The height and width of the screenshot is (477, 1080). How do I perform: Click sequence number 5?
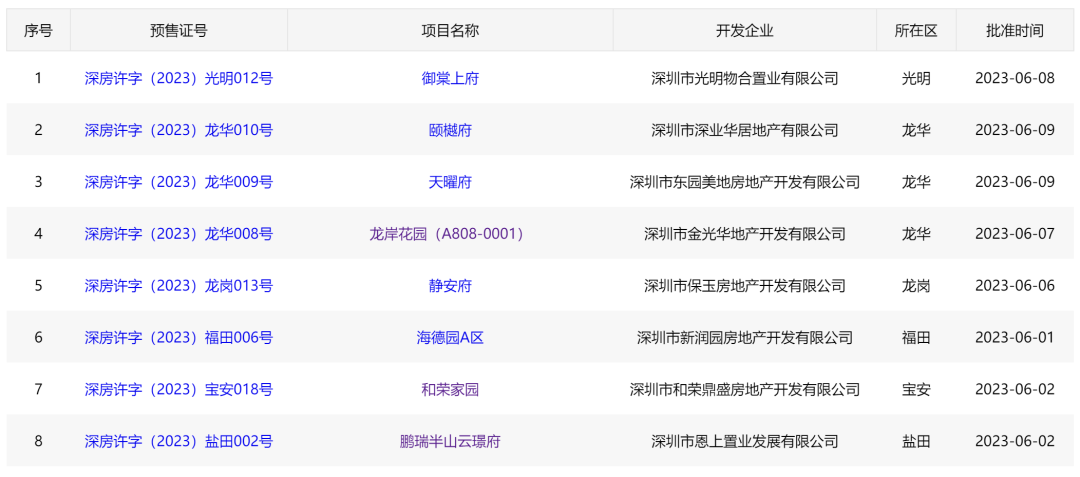tap(39, 286)
